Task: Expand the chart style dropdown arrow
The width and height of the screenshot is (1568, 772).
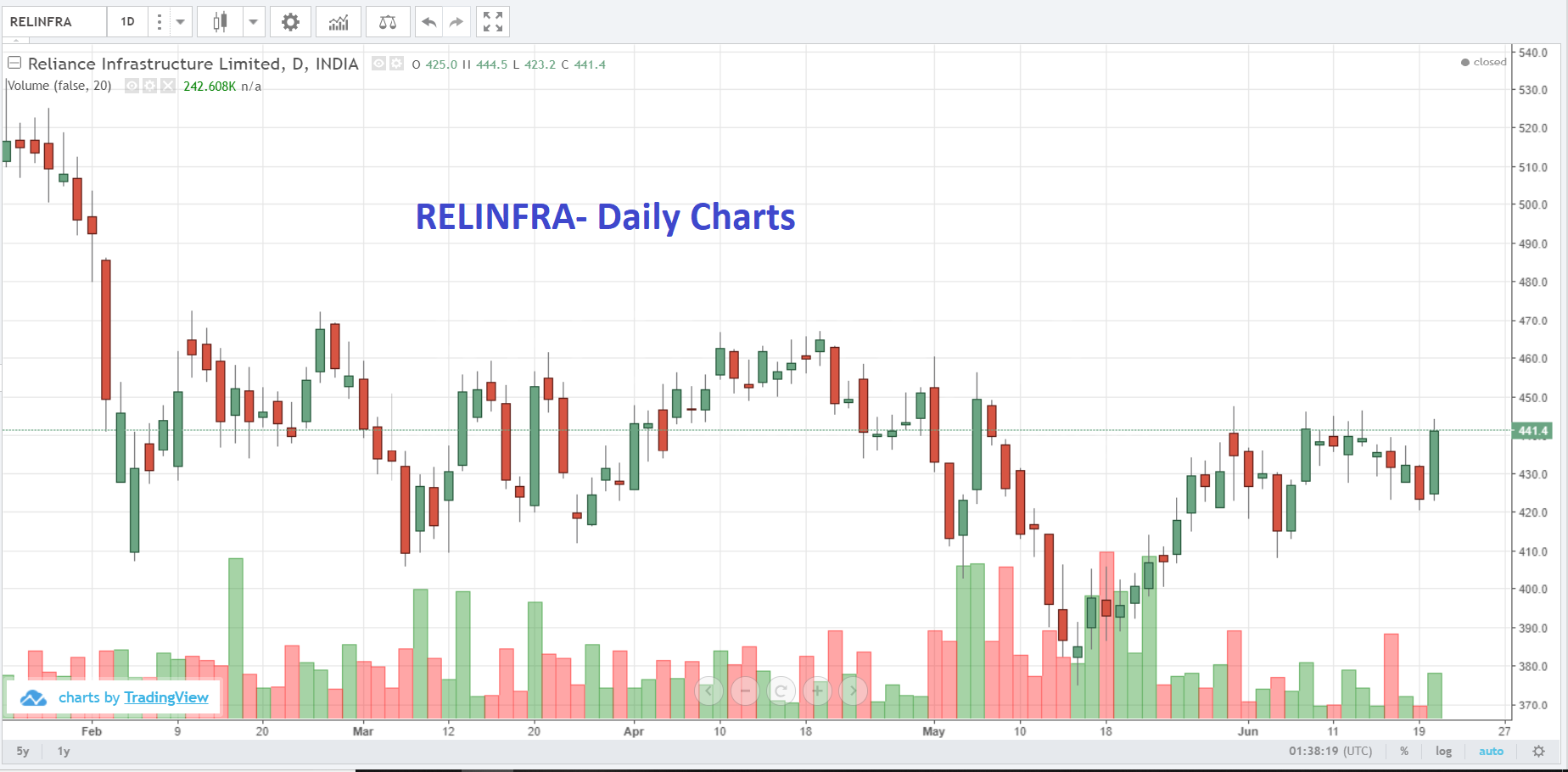Action: [x=253, y=22]
